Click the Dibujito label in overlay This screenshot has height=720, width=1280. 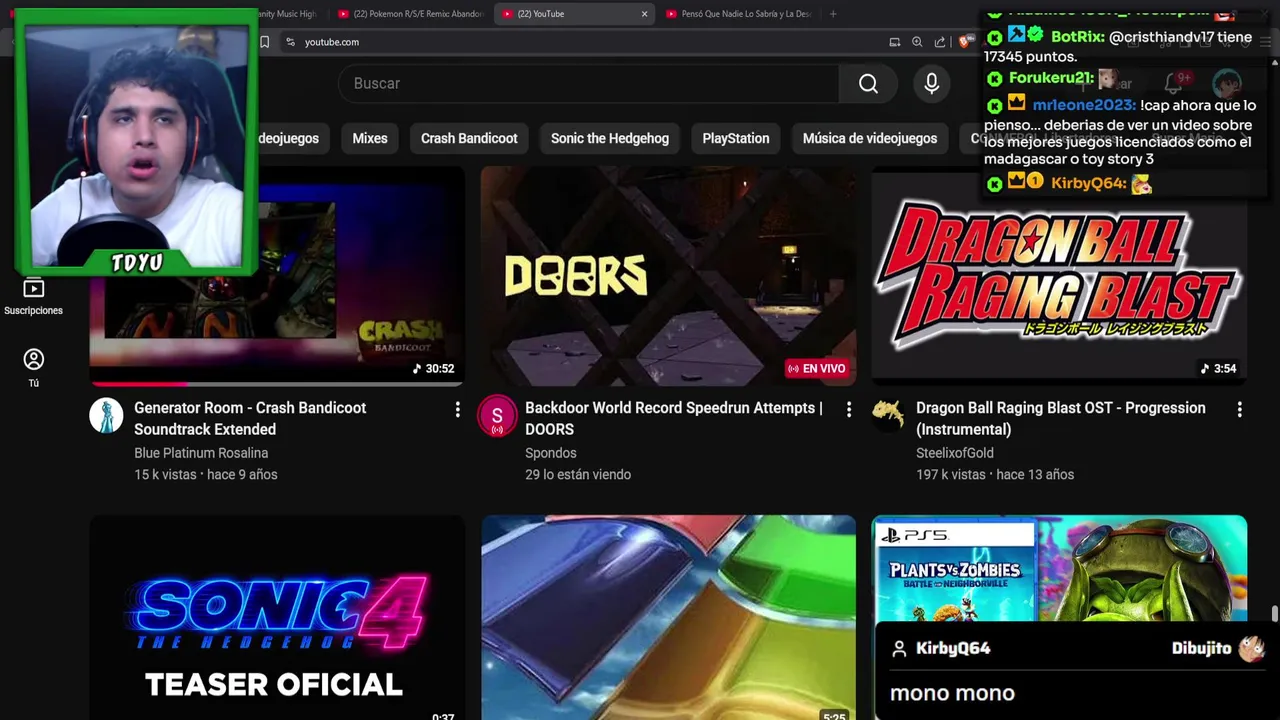pos(1201,648)
